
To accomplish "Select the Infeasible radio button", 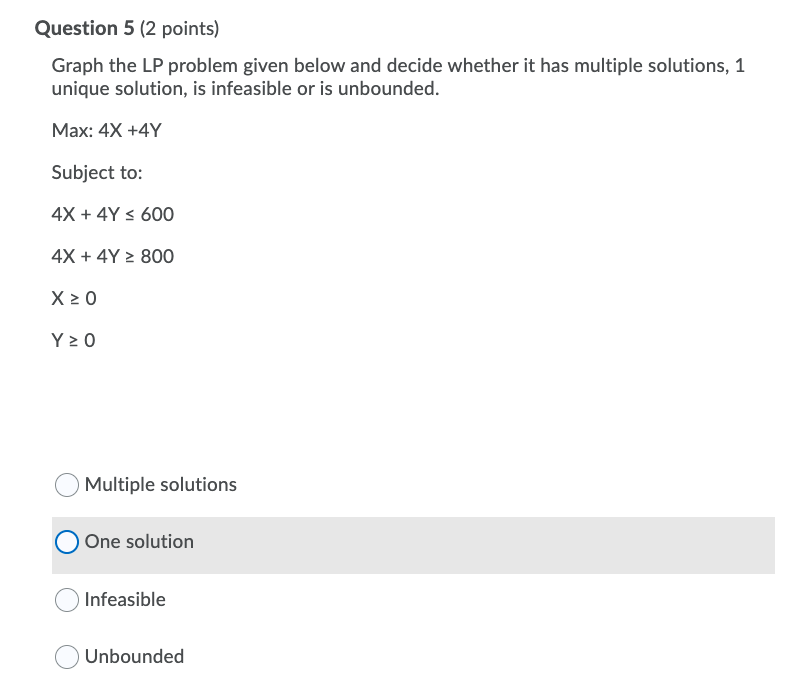I will 67,599.
